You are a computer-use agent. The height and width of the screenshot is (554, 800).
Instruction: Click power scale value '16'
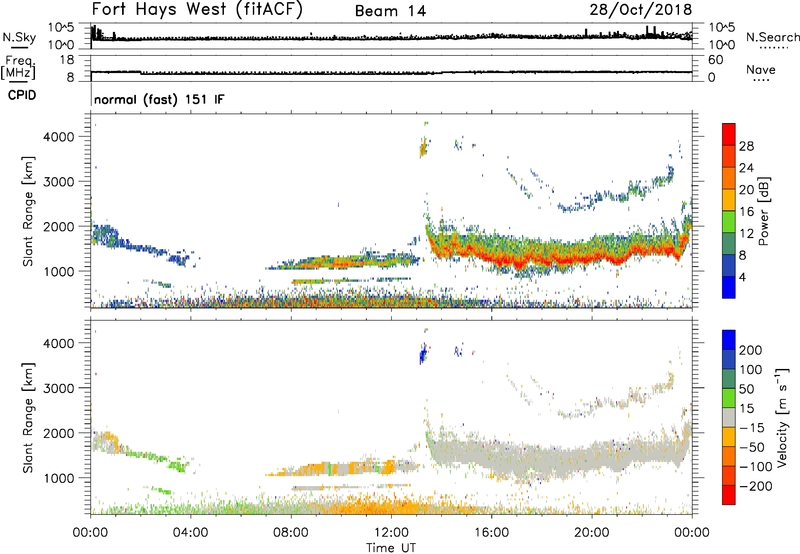pos(746,212)
